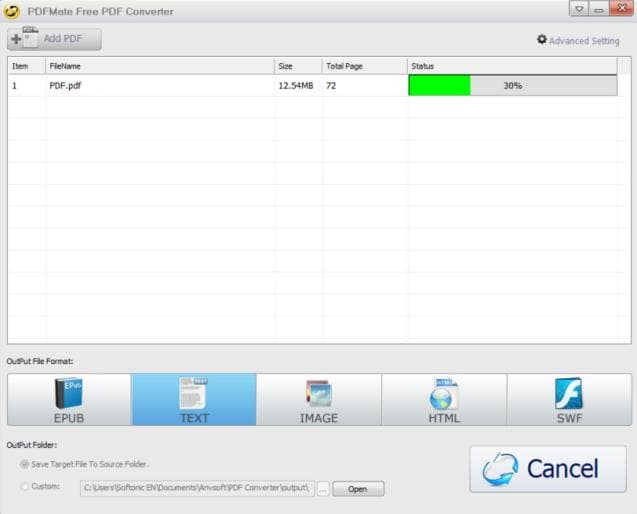Pick HTML output format
The height and width of the screenshot is (514, 637).
pyautogui.click(x=444, y=400)
